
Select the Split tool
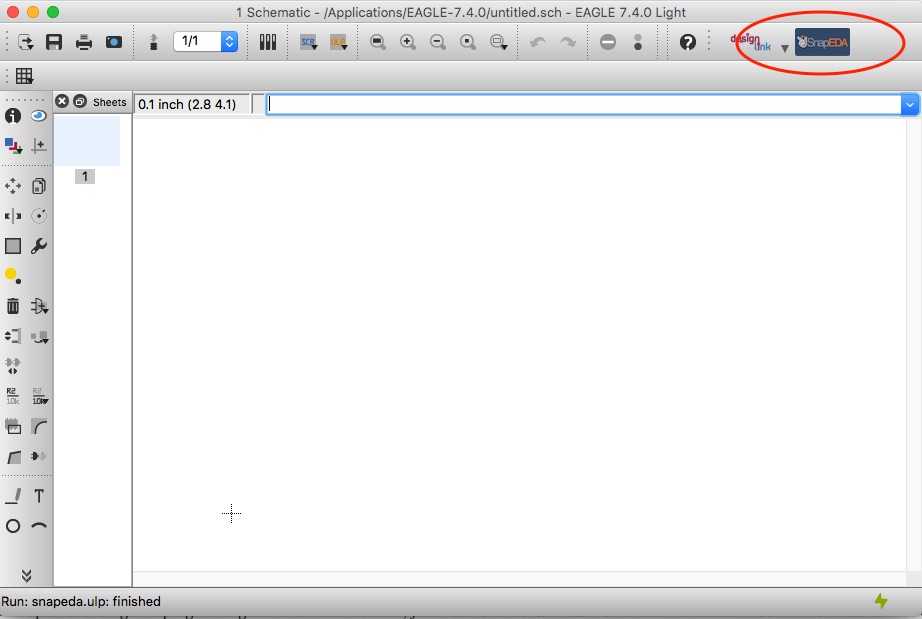pyautogui.click(x=13, y=456)
